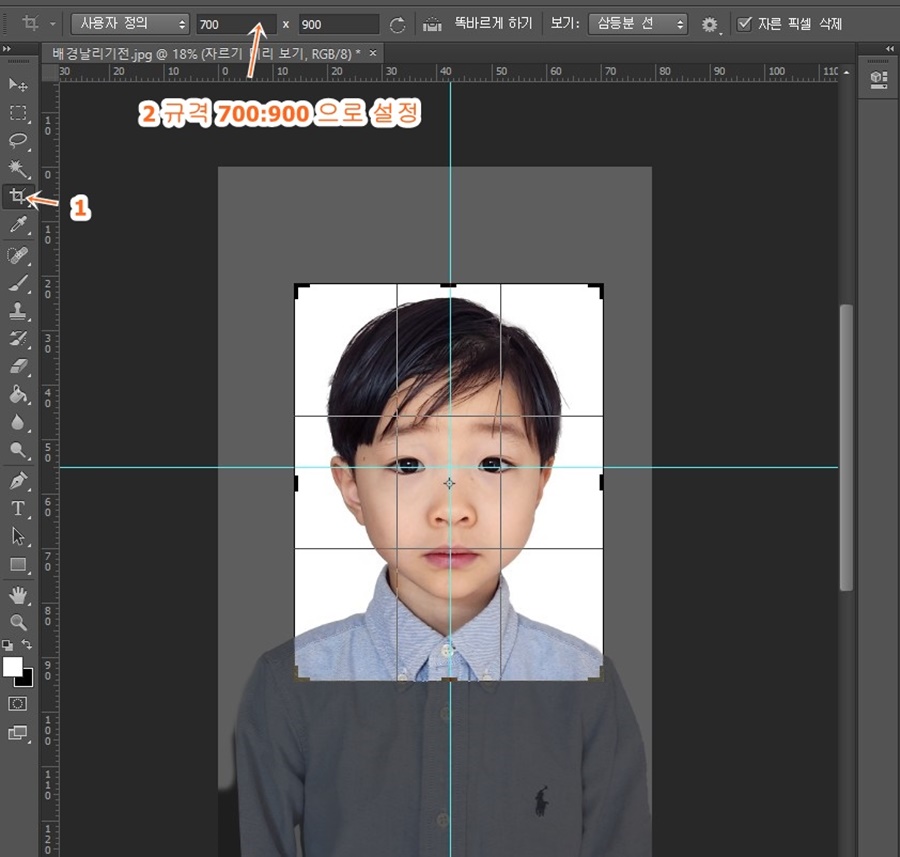The image size is (900, 857).
Task: Click the straighten level icon
Action: [432, 25]
